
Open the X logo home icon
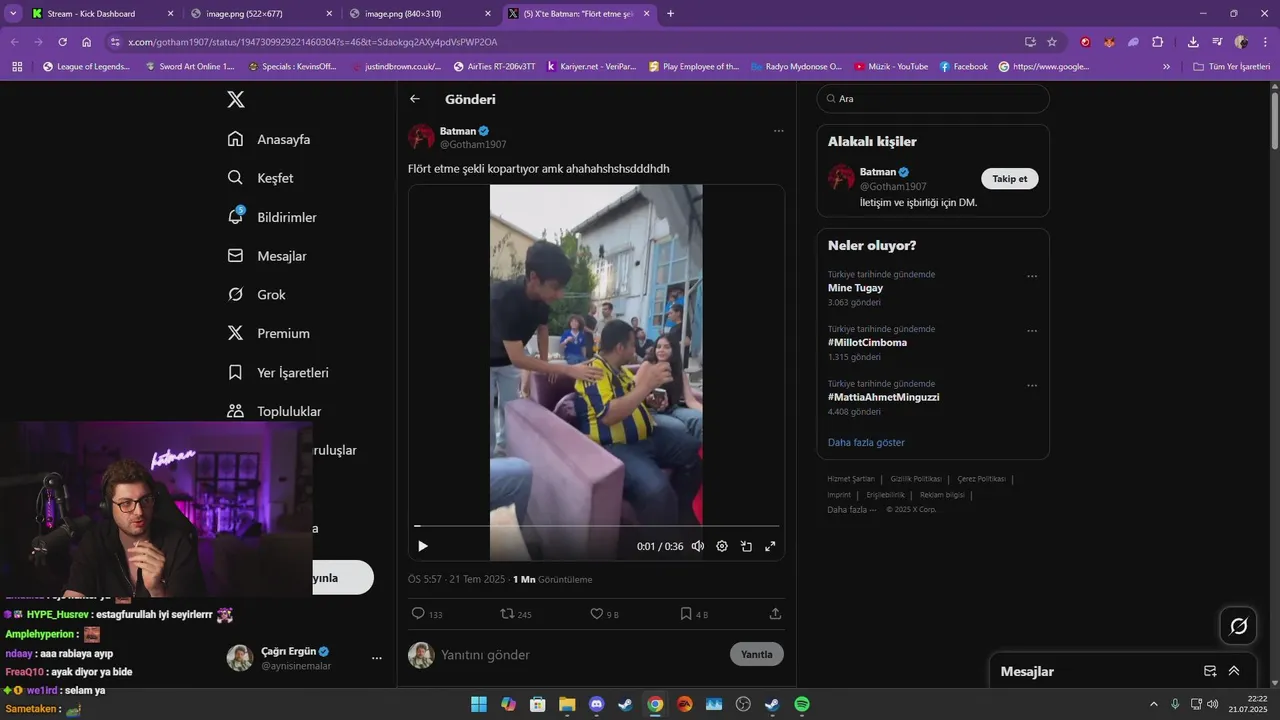coord(235,99)
